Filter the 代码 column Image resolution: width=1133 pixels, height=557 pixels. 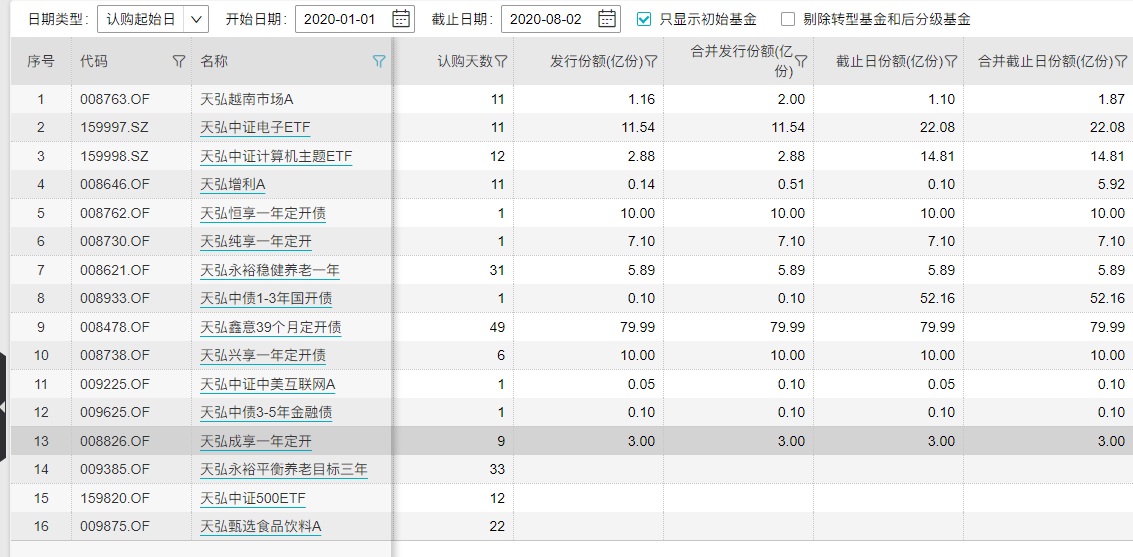[179, 62]
